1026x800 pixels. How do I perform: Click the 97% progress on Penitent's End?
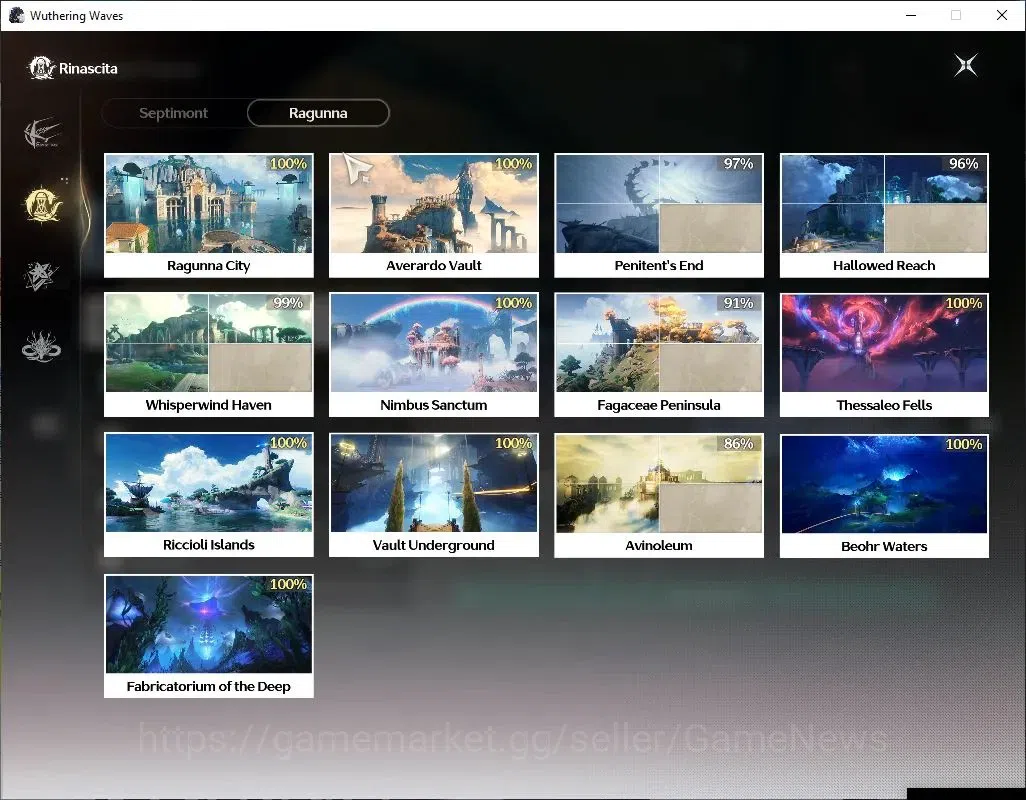coord(738,164)
